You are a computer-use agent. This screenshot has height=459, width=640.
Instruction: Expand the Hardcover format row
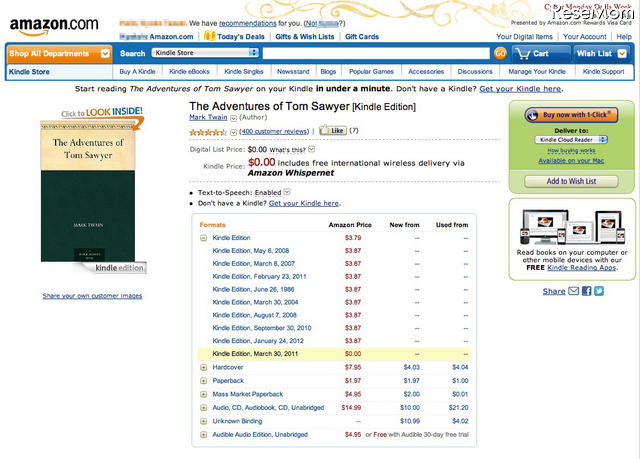[x=203, y=367]
